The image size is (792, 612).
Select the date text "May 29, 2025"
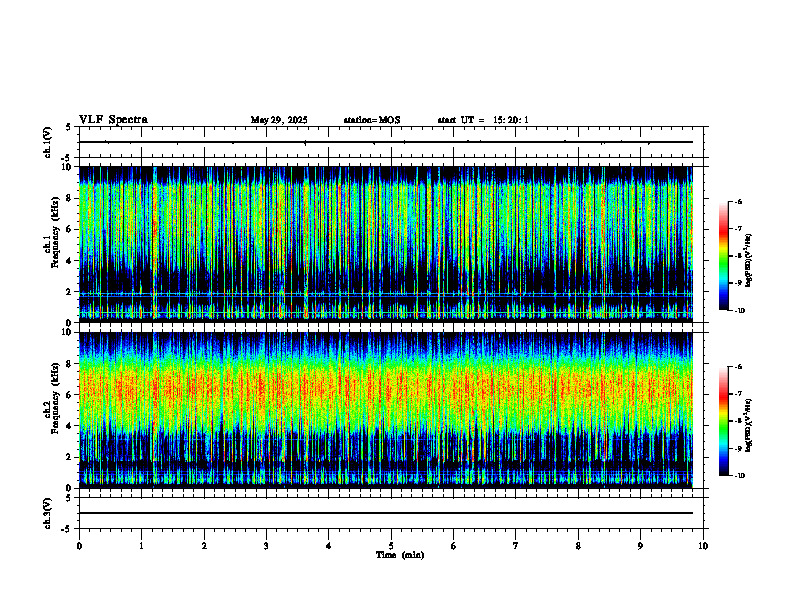coord(279,120)
